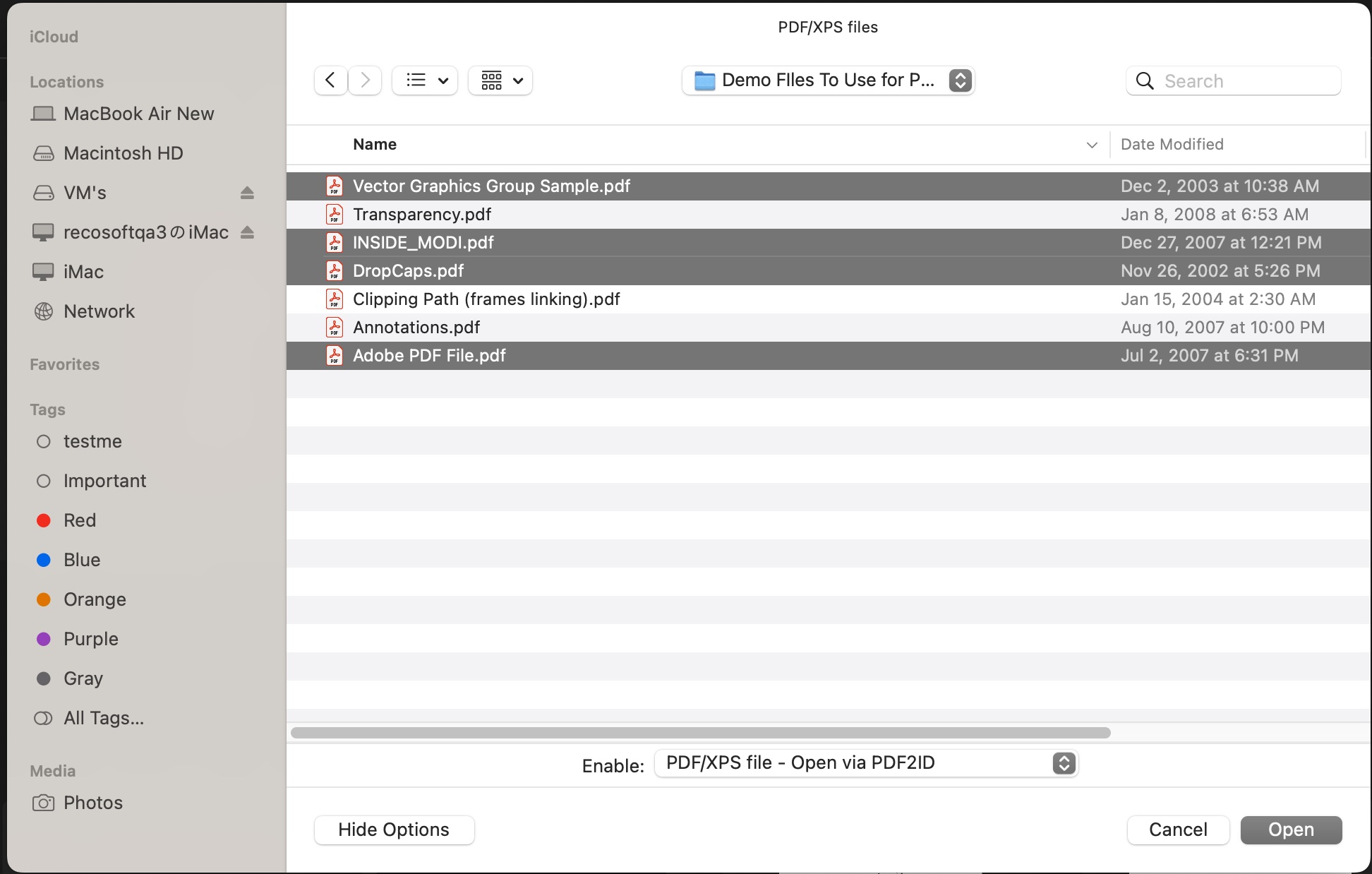Image resolution: width=1372 pixels, height=874 pixels.
Task: Select MacBook Air New in sidebar
Action: 138,113
